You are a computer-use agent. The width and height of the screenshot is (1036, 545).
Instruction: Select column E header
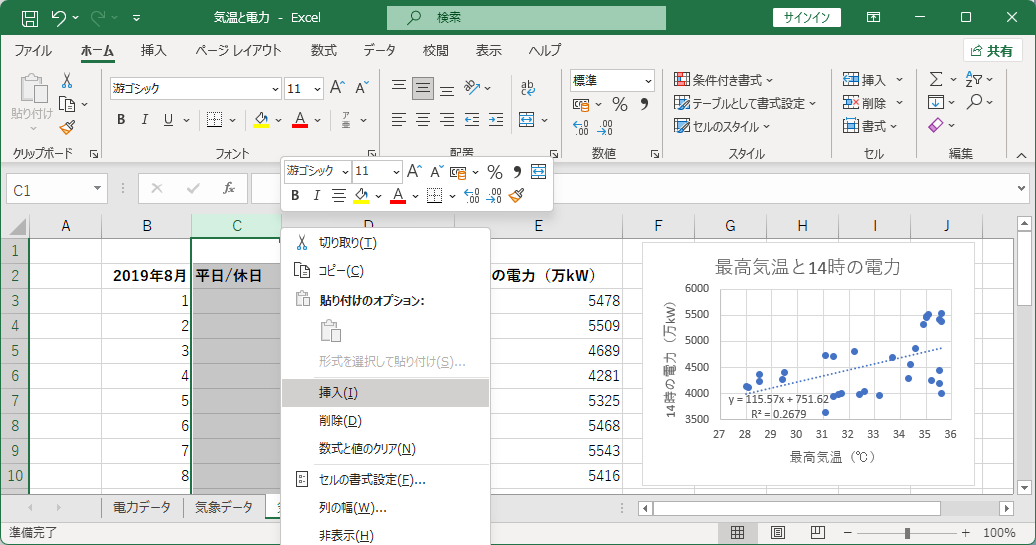pos(538,226)
